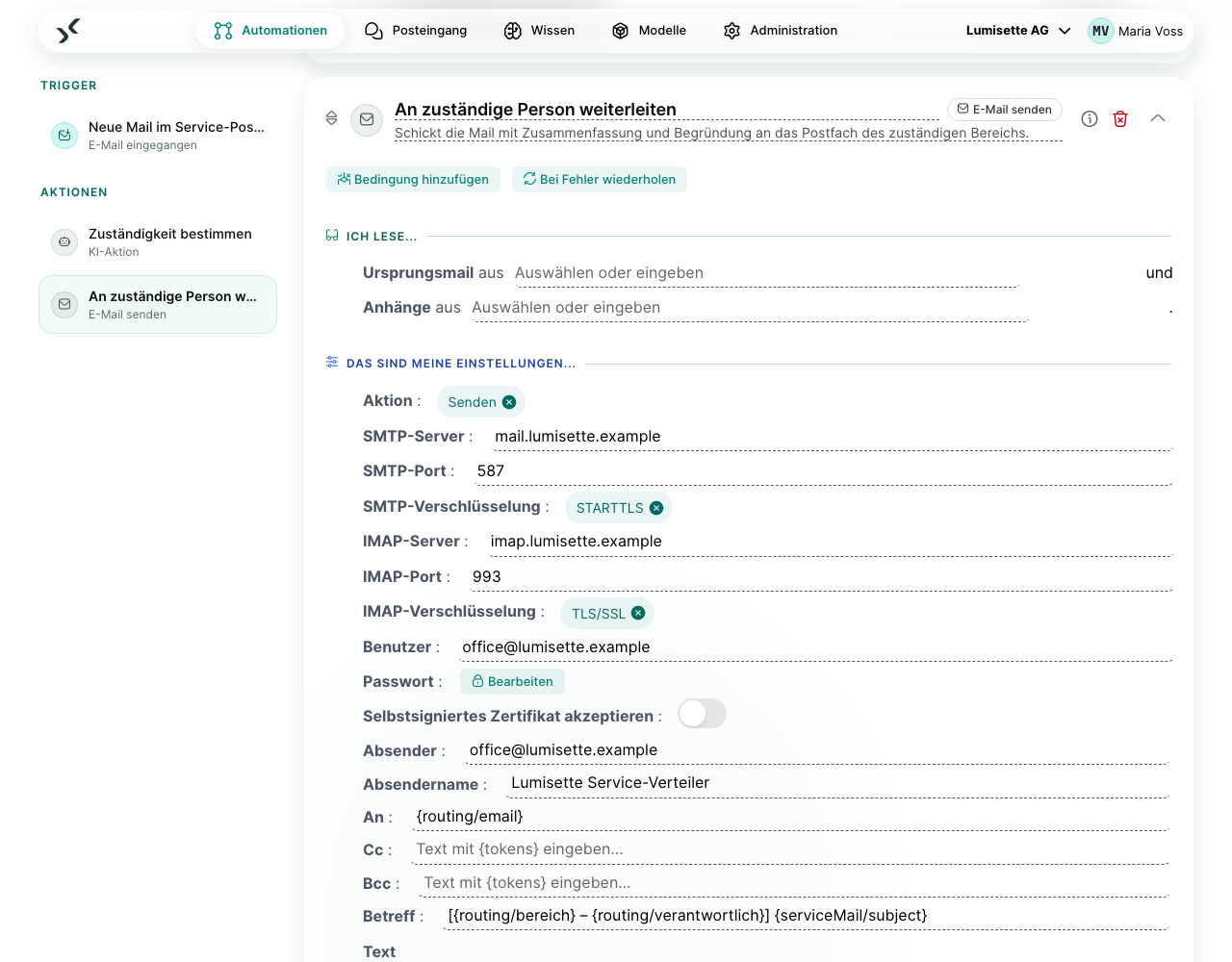This screenshot has width=1232, height=962.
Task: Edit the SMTP-Server field
Action: pos(832,437)
